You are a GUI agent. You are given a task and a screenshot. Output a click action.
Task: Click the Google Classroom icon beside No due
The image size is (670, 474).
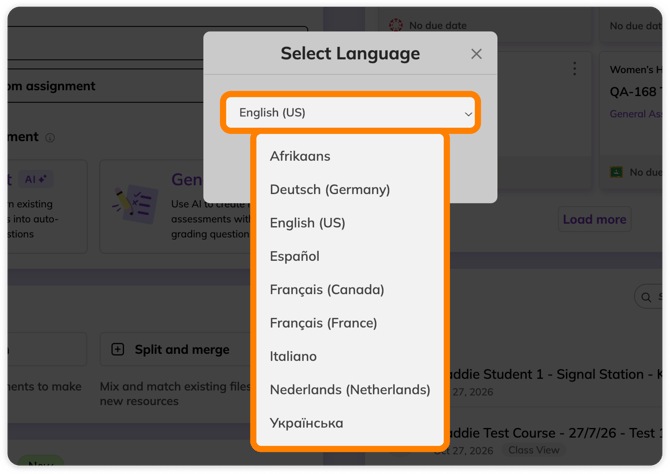pos(616,172)
